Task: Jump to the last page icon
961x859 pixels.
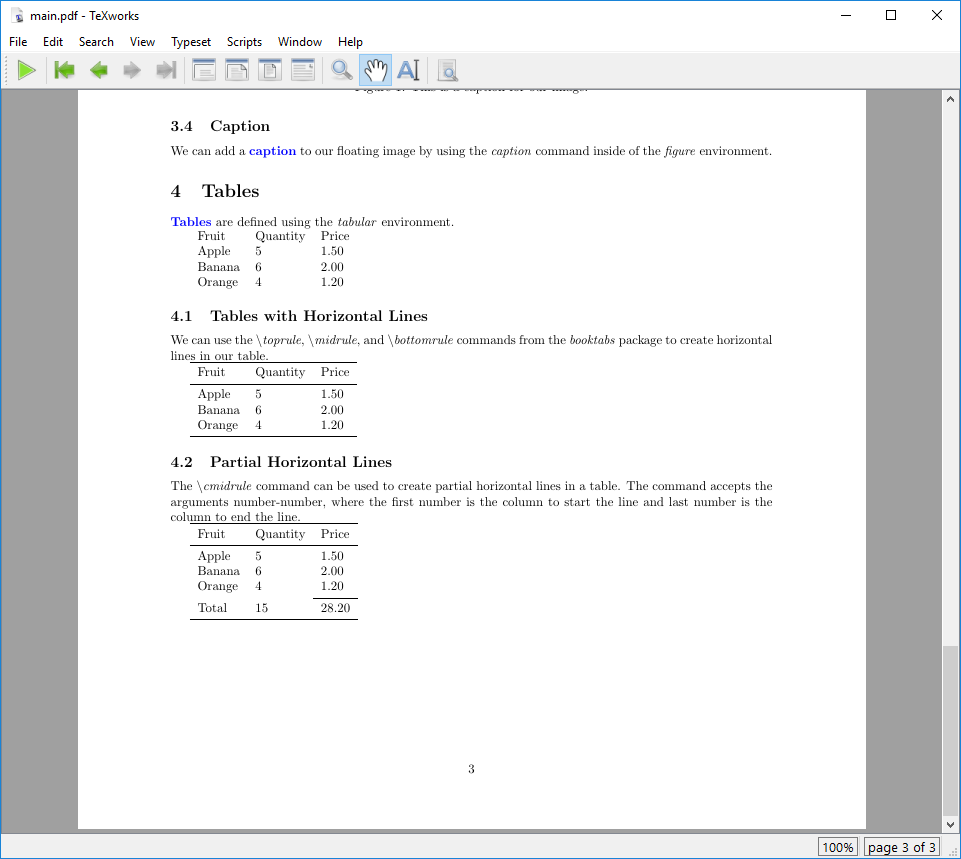Action: coord(166,69)
